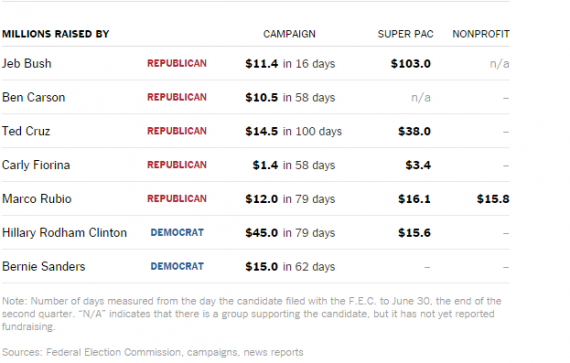Viewport: 570px width, 363px height.
Task: Click Jeb Bush's $103.0 Super PAC figure
Action: coord(411,64)
